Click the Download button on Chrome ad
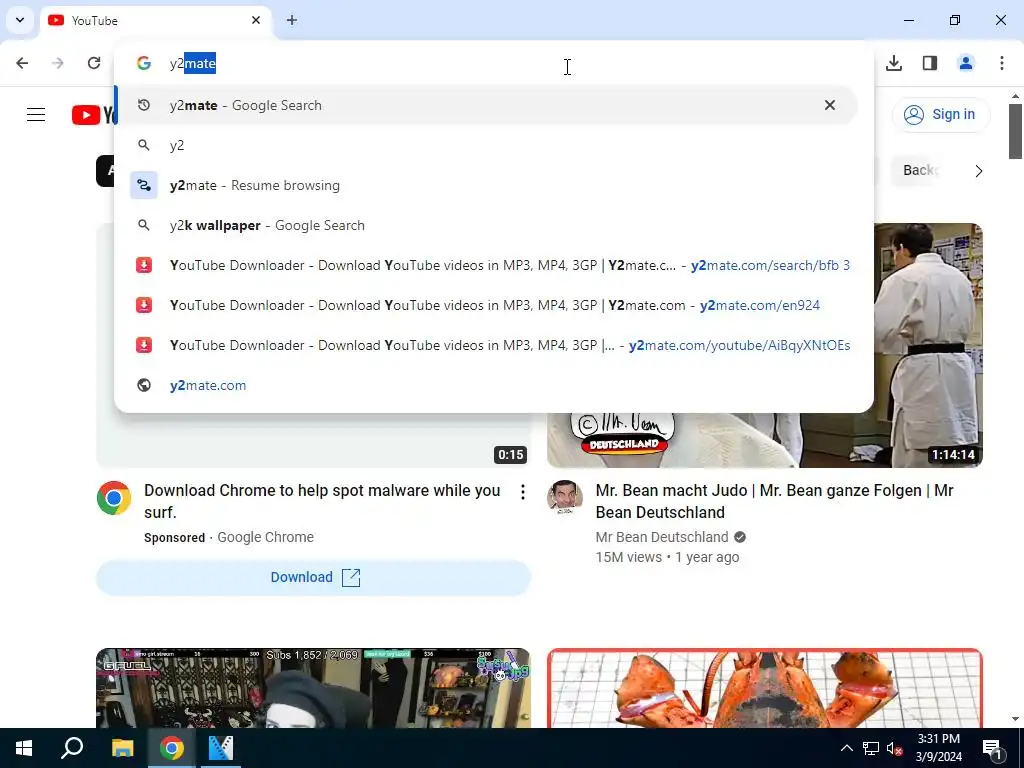Screen dimensions: 1024x768 point(313,577)
